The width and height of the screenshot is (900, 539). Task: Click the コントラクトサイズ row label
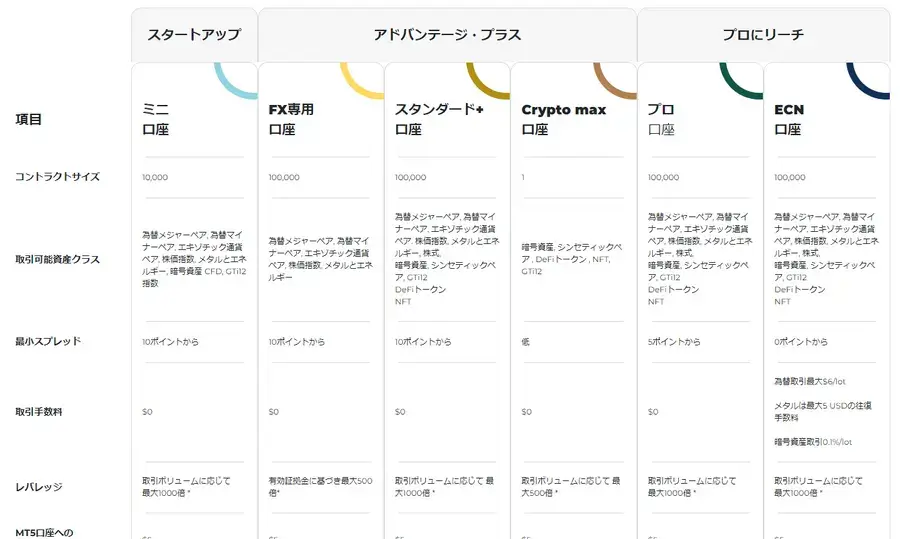point(57,177)
